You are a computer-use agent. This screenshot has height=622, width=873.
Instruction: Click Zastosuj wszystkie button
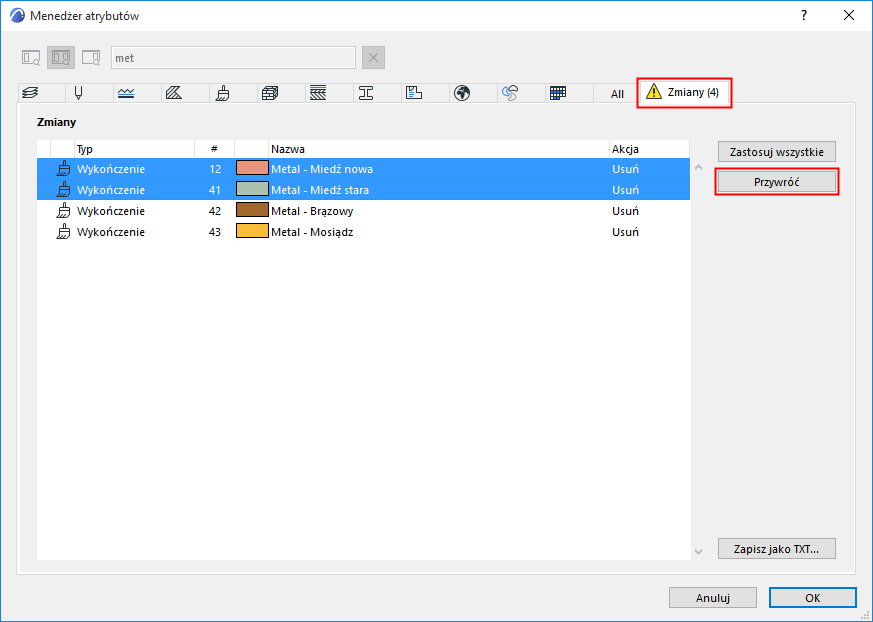tap(777, 151)
